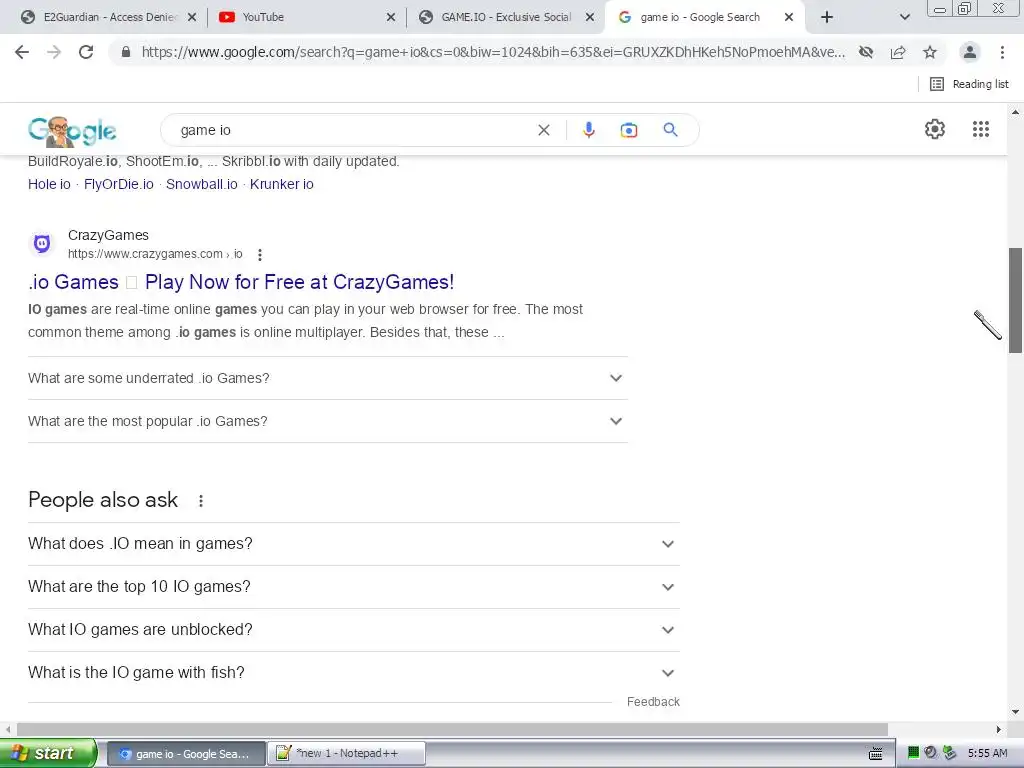Click the Google doodle logo
1024x768 pixels.
pos(72,131)
